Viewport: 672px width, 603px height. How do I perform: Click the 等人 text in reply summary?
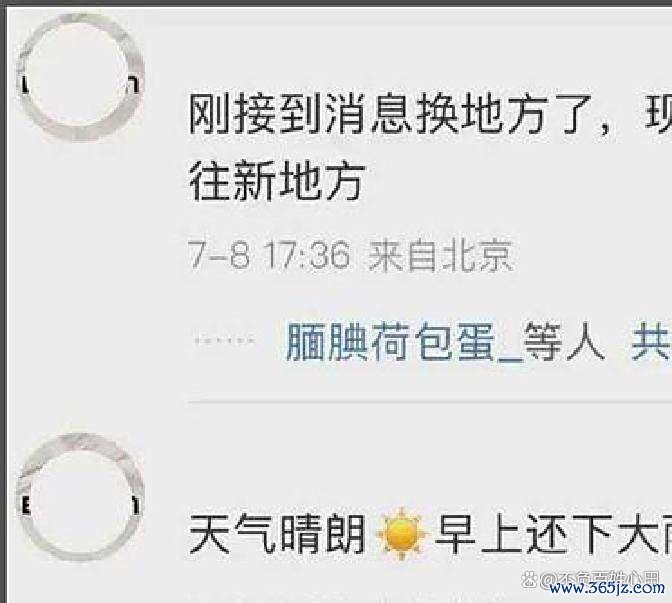coord(565,342)
